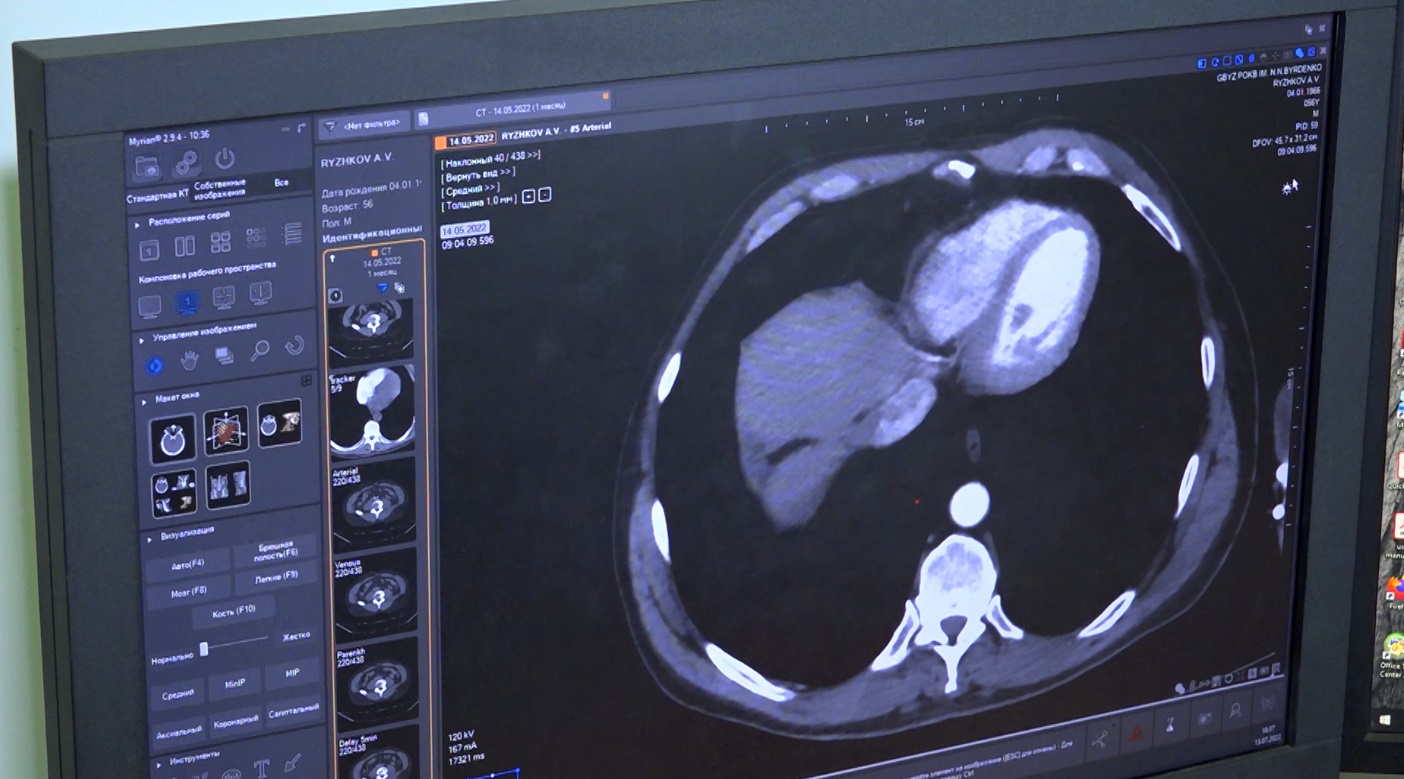Increase slice thickness with the plus button

point(529,196)
